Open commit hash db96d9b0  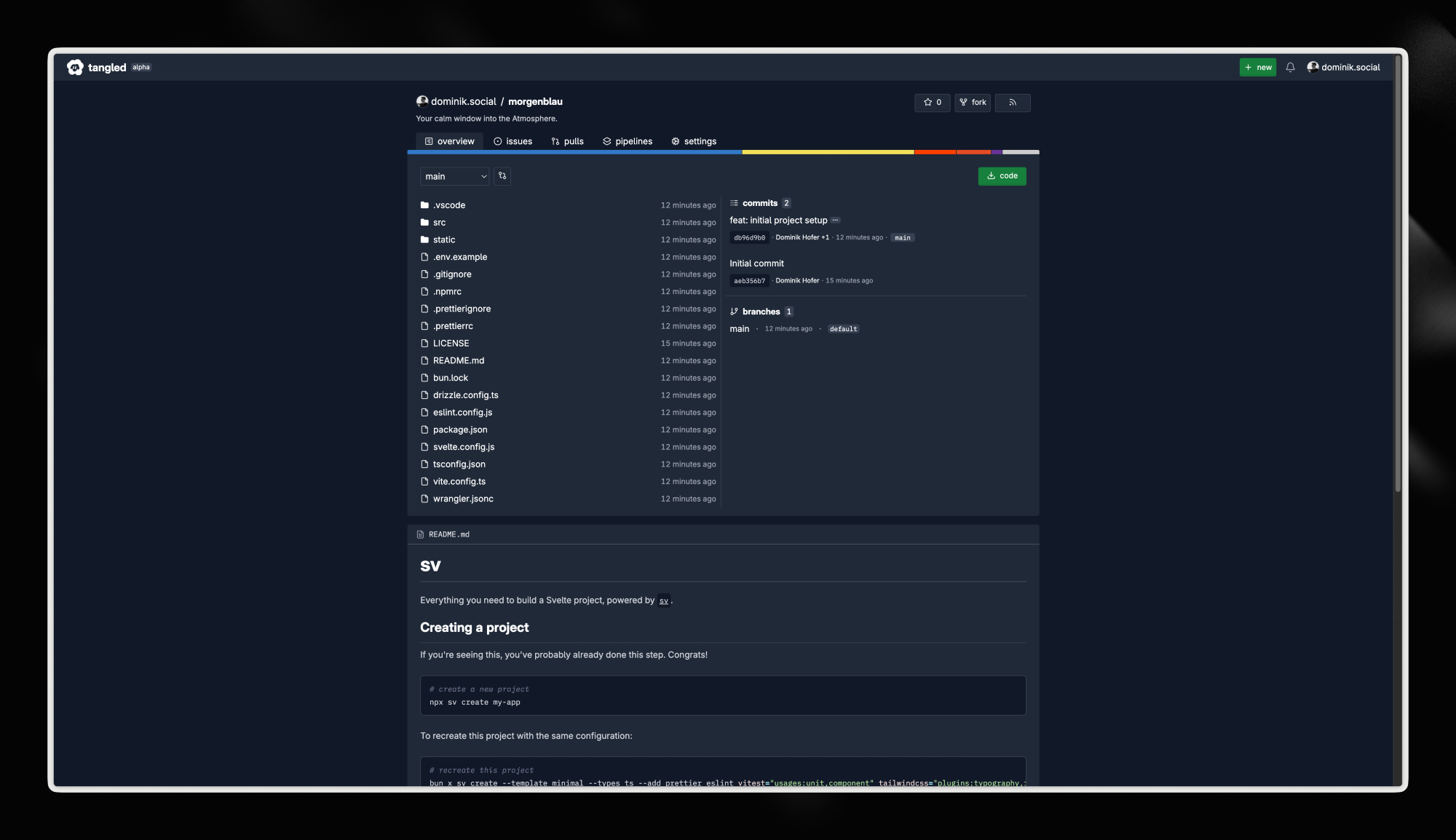point(749,238)
